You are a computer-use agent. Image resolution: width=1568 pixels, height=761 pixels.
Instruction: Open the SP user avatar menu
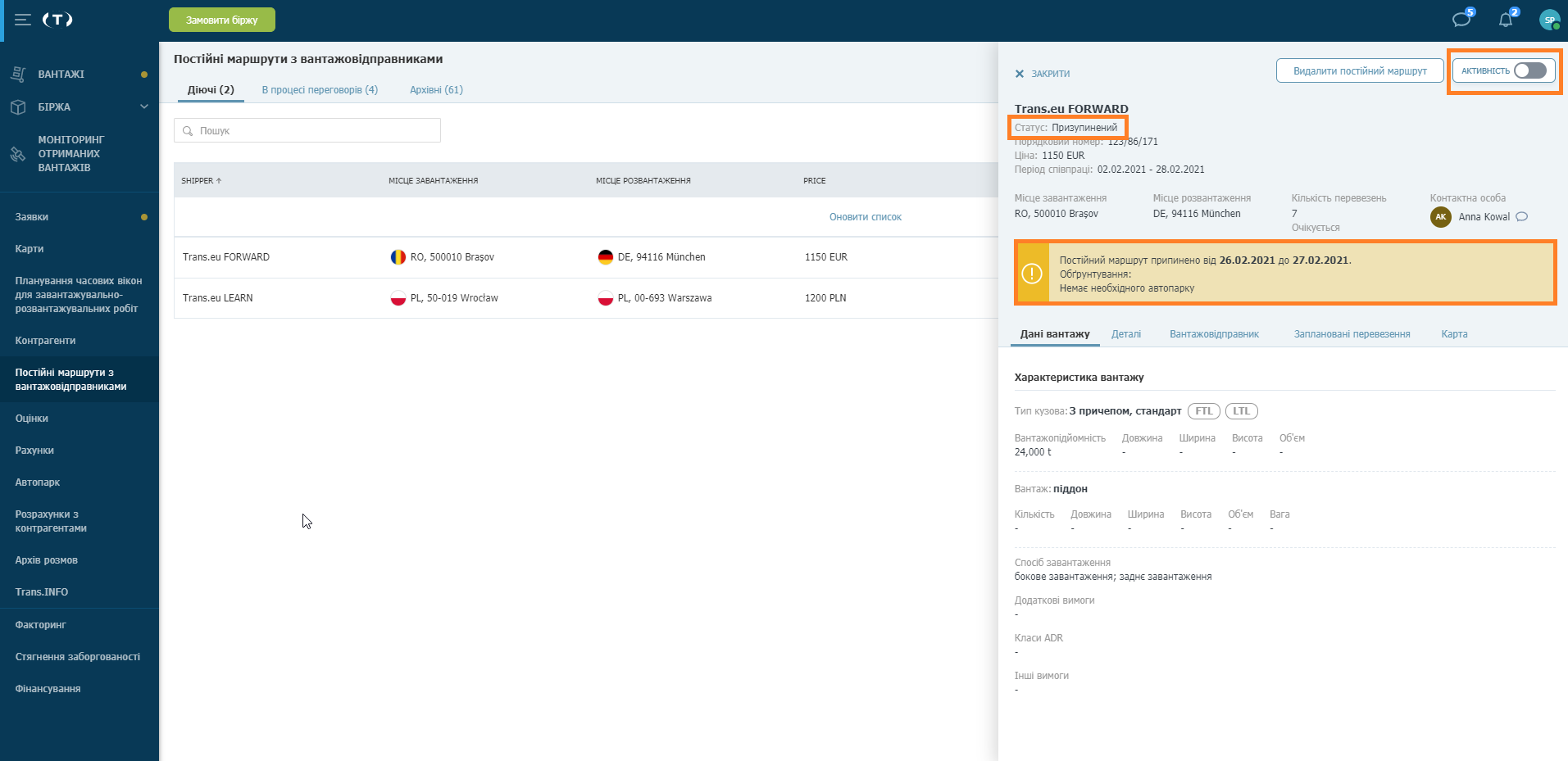1549,20
